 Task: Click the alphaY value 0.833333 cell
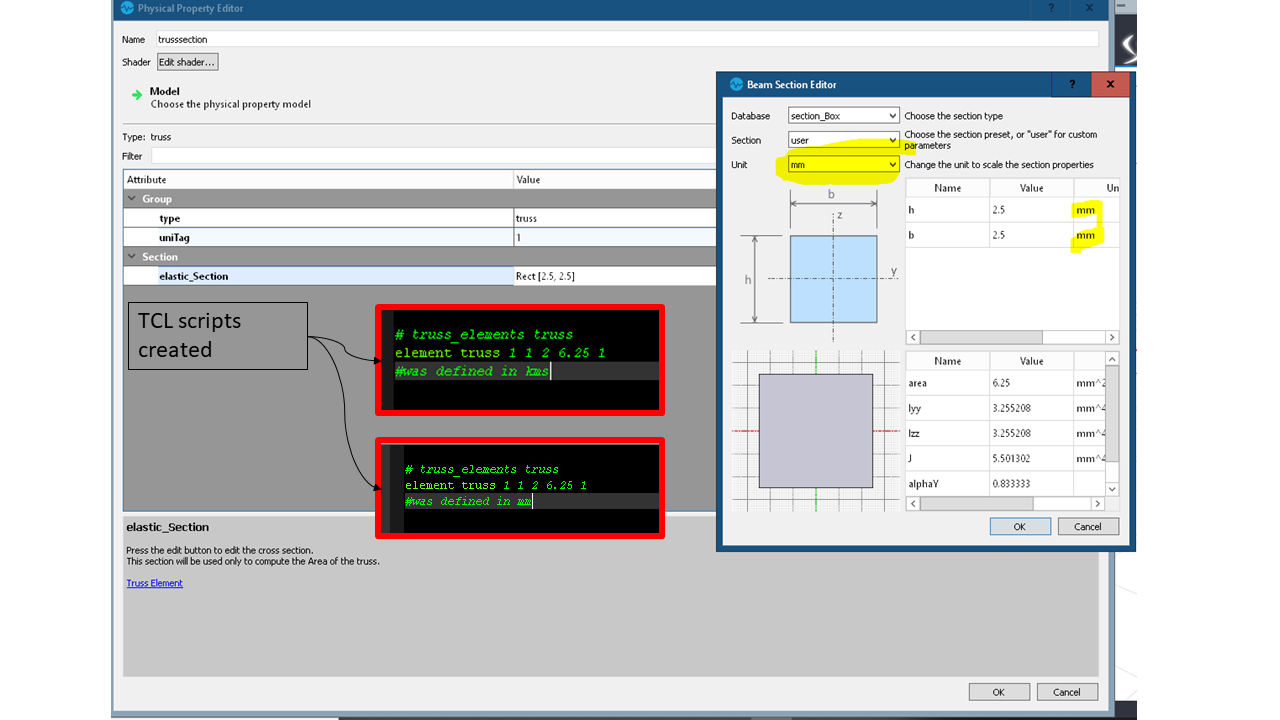coord(1032,483)
